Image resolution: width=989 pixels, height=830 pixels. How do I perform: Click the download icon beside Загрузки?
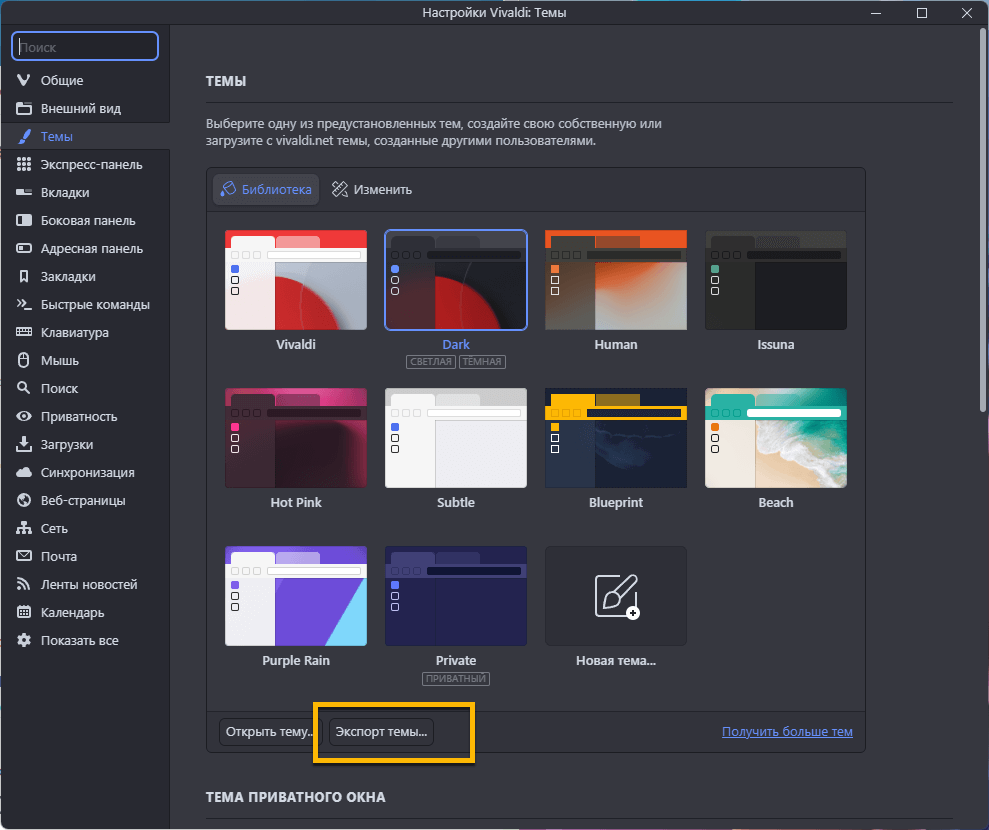pyautogui.click(x=23, y=444)
